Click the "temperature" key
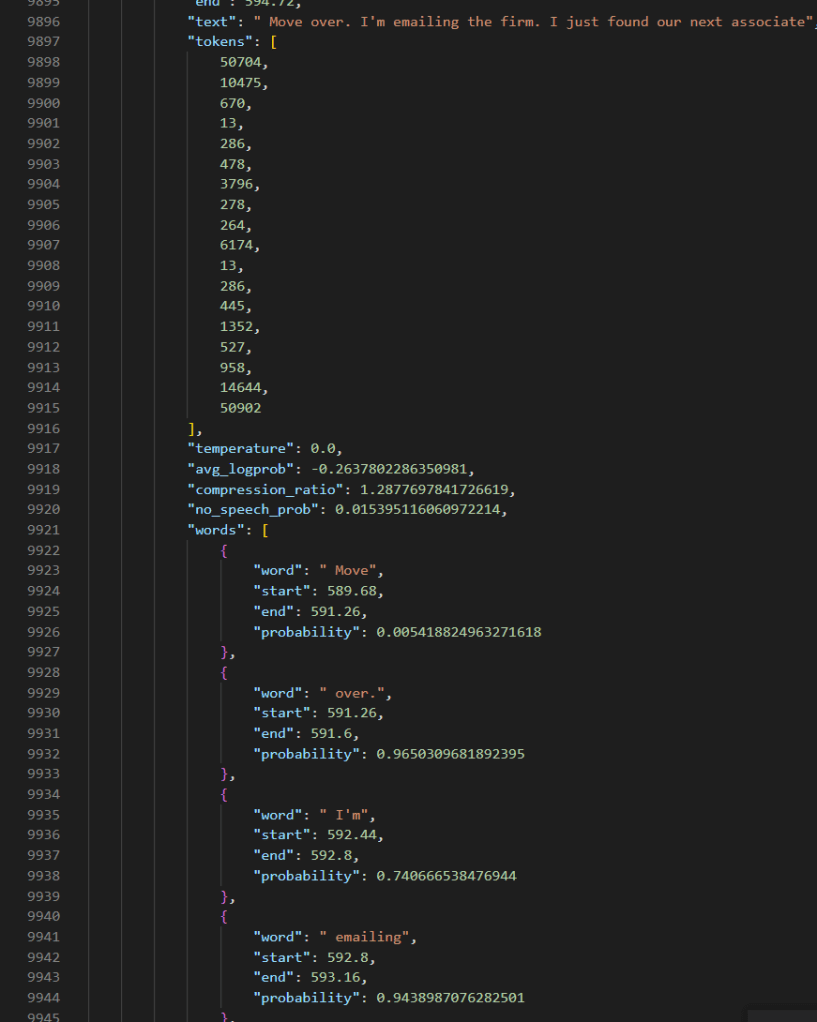 click(236, 449)
